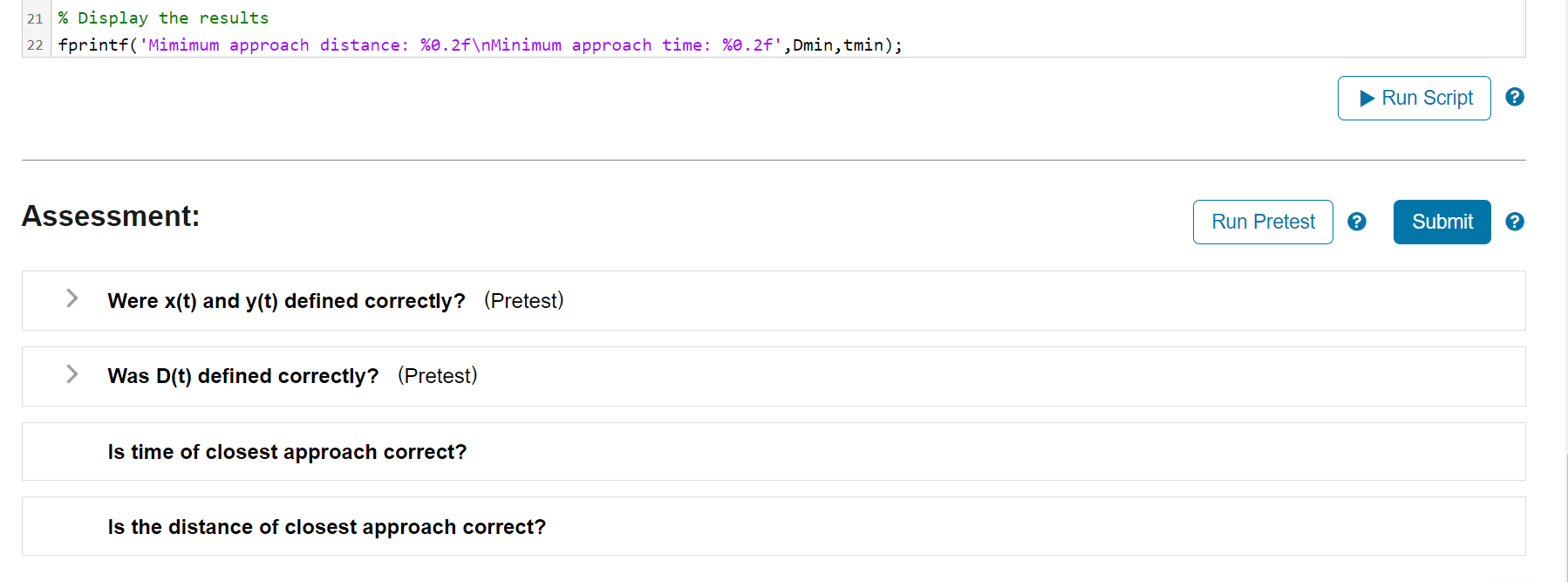Open 'Is time of closest approach correct?' assessment

[x=288, y=451]
